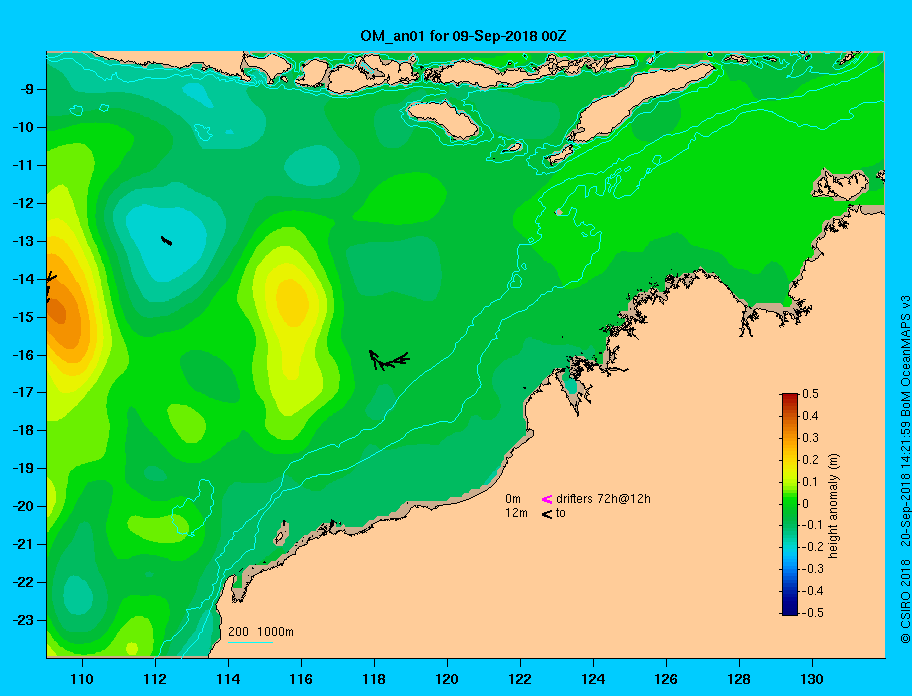Viewport: 912px width, 696px height.
Task: Click the title 'OM_an01 for 09-Sep-2018 00Z'
Action: tap(463, 36)
